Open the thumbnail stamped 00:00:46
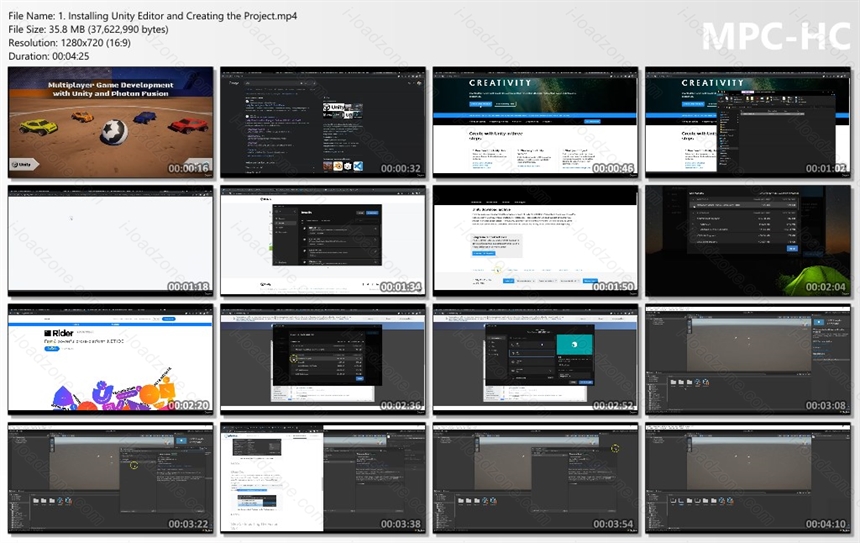This screenshot has height=543, width=860. 535,122
